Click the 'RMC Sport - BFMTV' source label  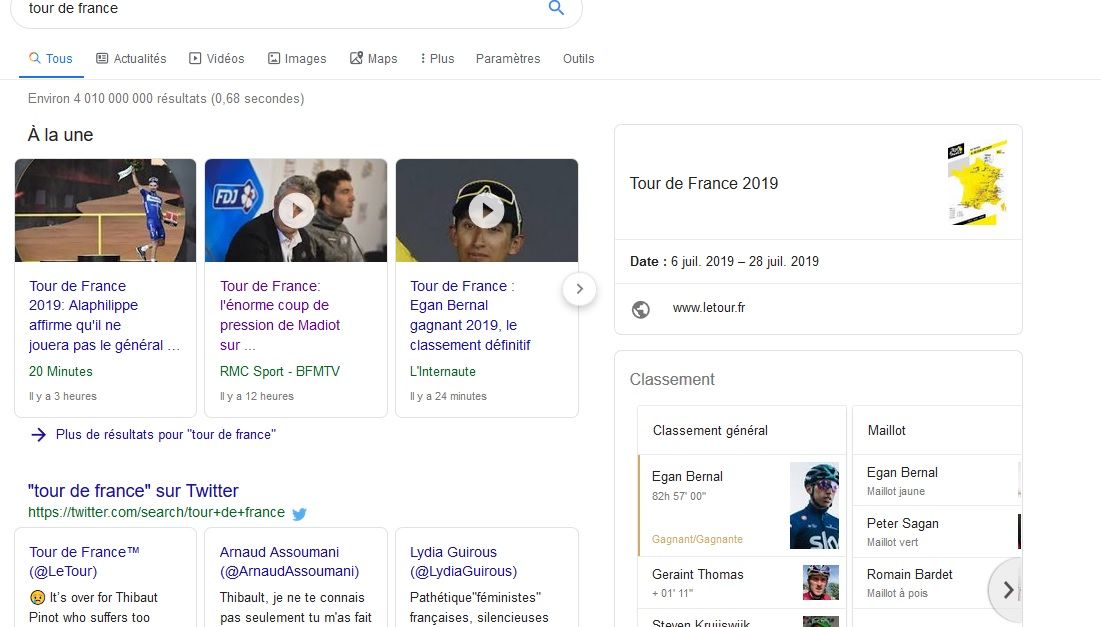[x=279, y=371]
